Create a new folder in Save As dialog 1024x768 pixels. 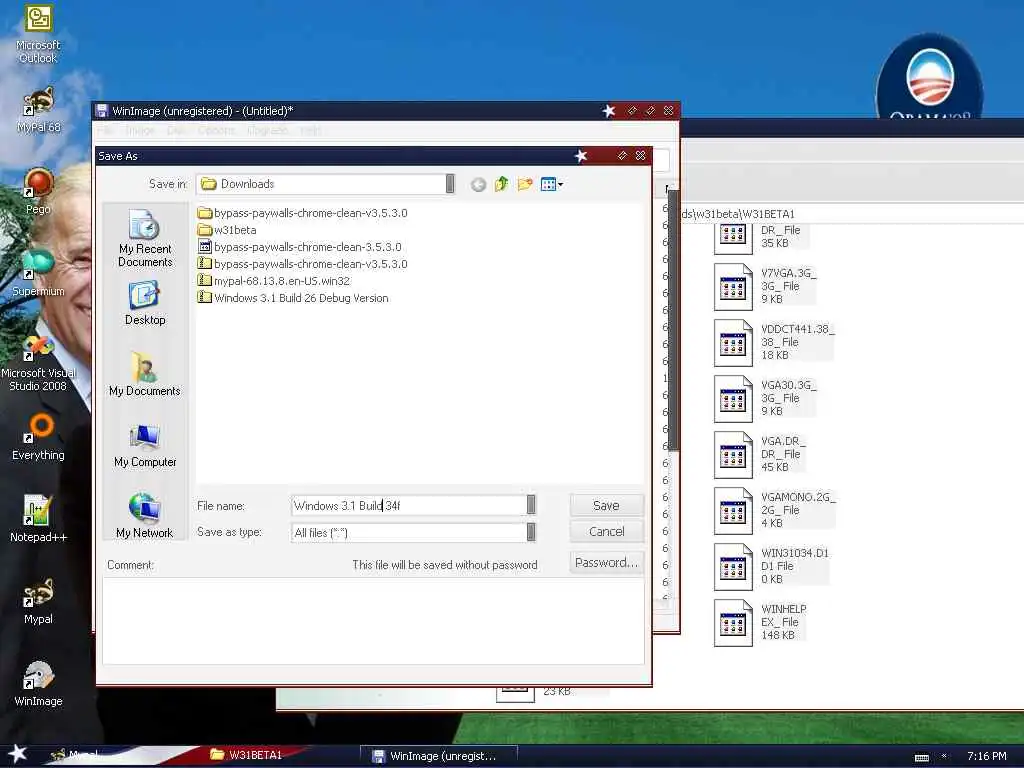524,184
